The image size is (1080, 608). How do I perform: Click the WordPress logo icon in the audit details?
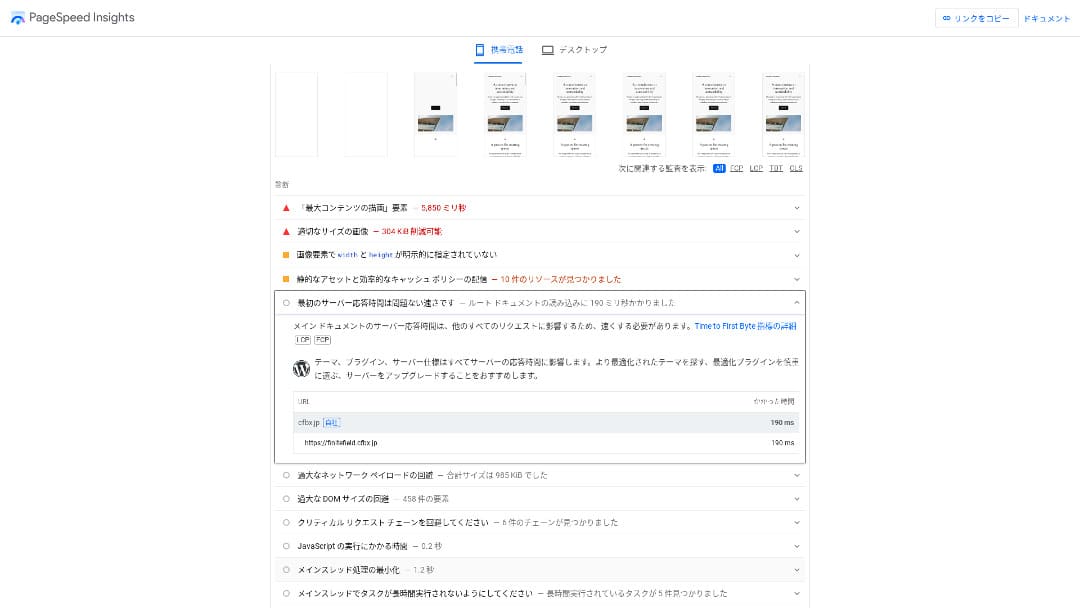(x=301, y=368)
